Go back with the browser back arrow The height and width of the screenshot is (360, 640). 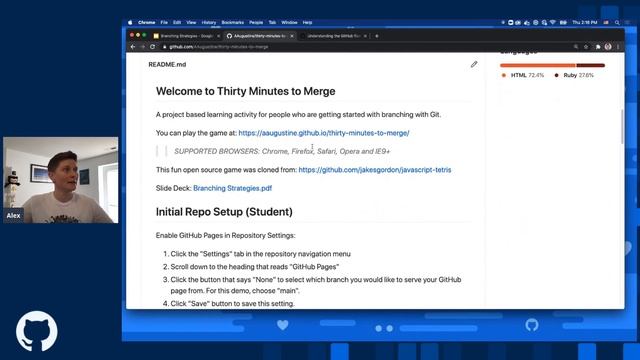point(133,47)
